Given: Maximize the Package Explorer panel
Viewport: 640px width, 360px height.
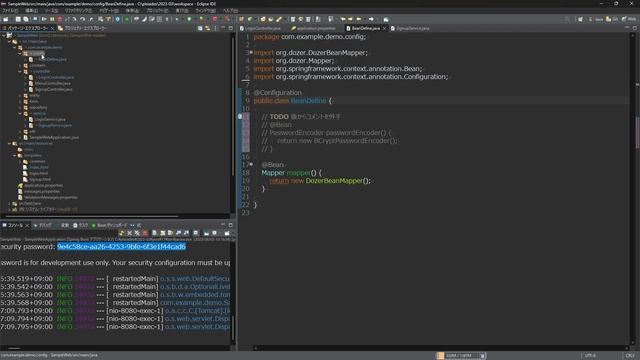Looking at the screenshot, I should [x=231, y=28].
